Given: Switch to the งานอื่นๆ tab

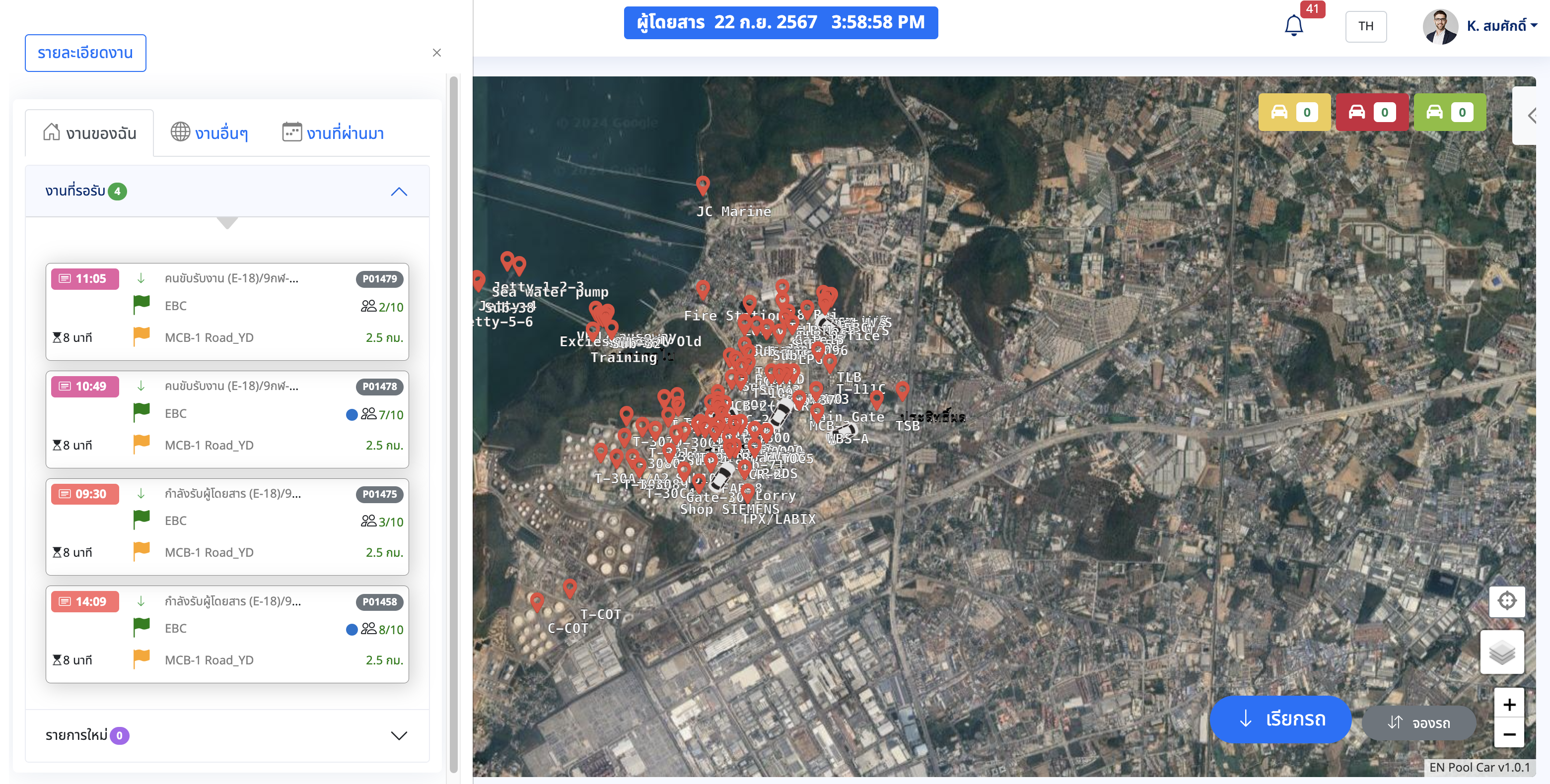Looking at the screenshot, I should (210, 133).
